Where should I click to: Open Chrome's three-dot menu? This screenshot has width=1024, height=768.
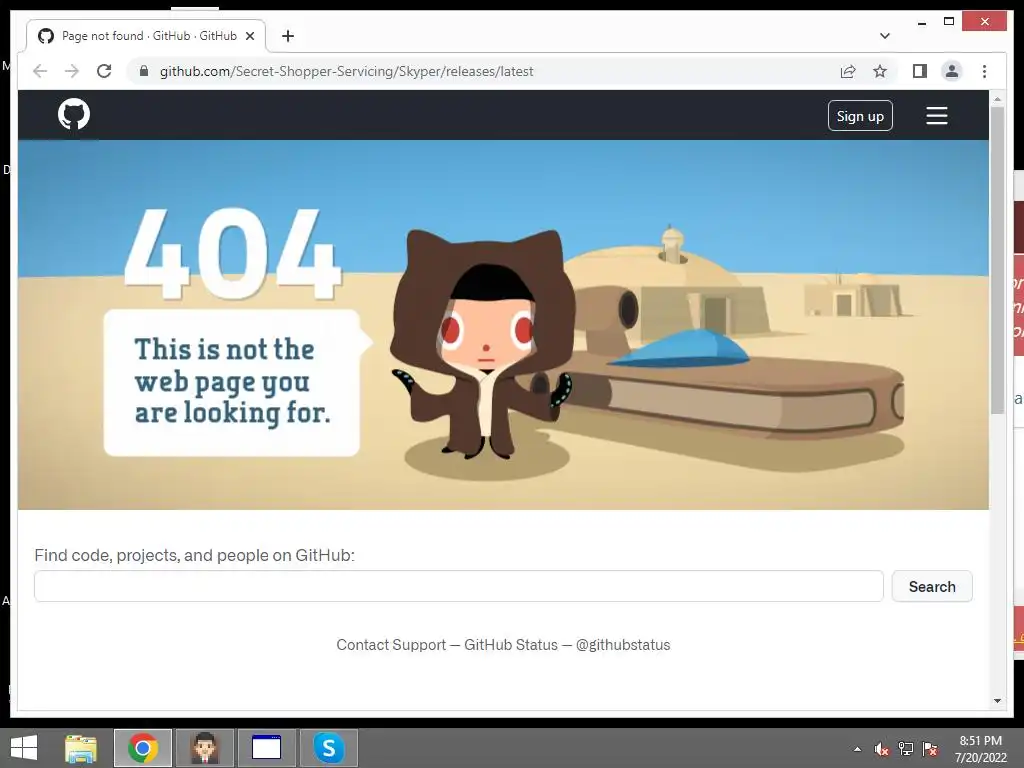984,71
